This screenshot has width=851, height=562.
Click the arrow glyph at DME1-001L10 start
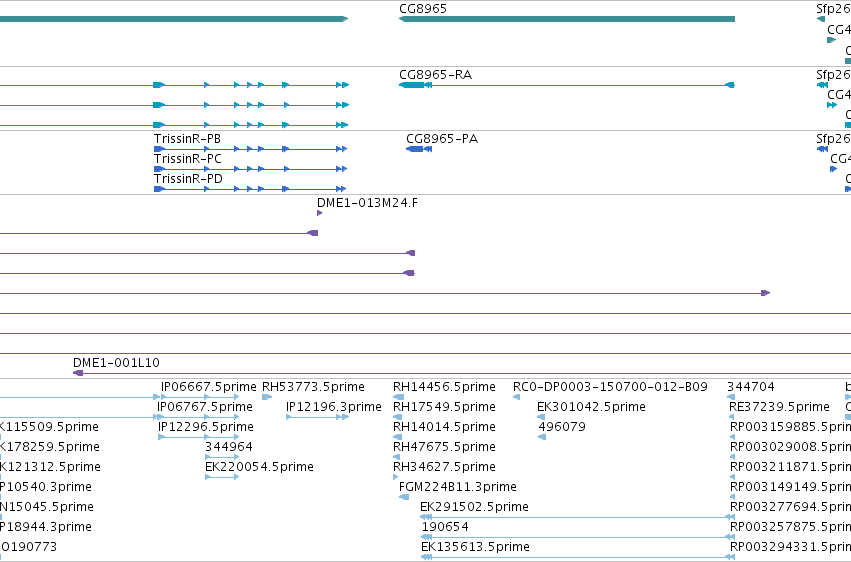coord(78,373)
